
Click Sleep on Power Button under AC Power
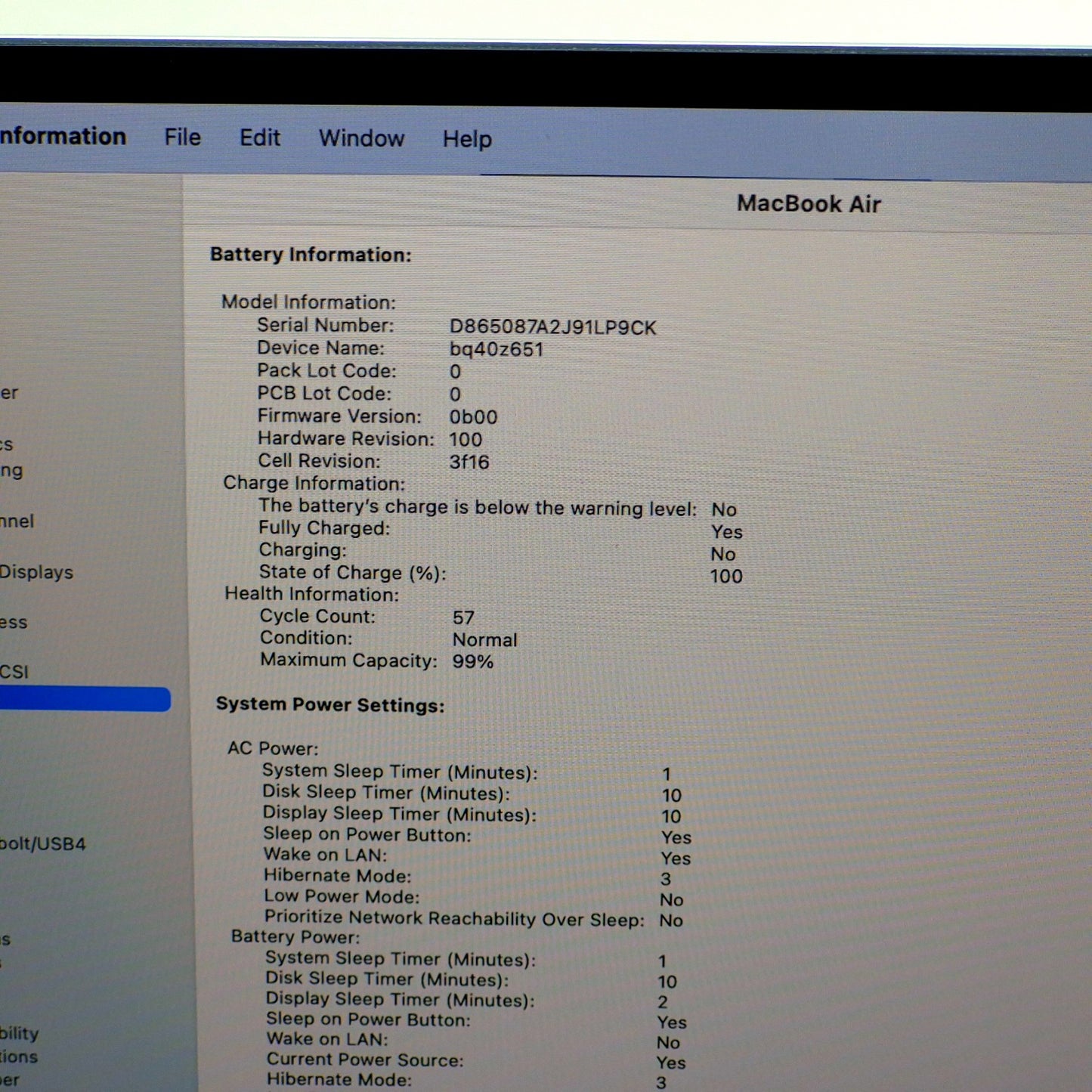tap(367, 834)
